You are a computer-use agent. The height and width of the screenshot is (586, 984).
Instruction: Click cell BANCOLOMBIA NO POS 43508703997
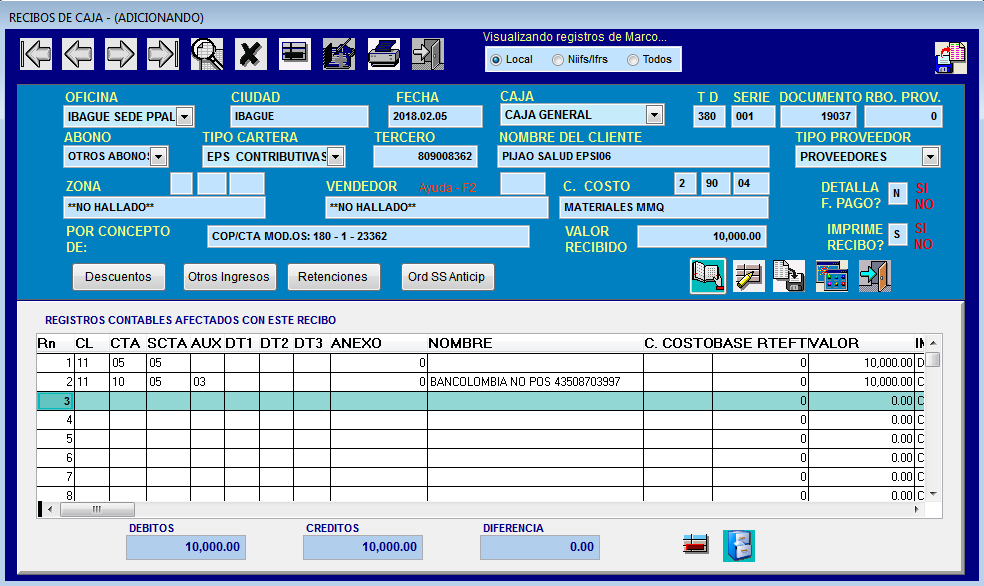pyautogui.click(x=535, y=381)
